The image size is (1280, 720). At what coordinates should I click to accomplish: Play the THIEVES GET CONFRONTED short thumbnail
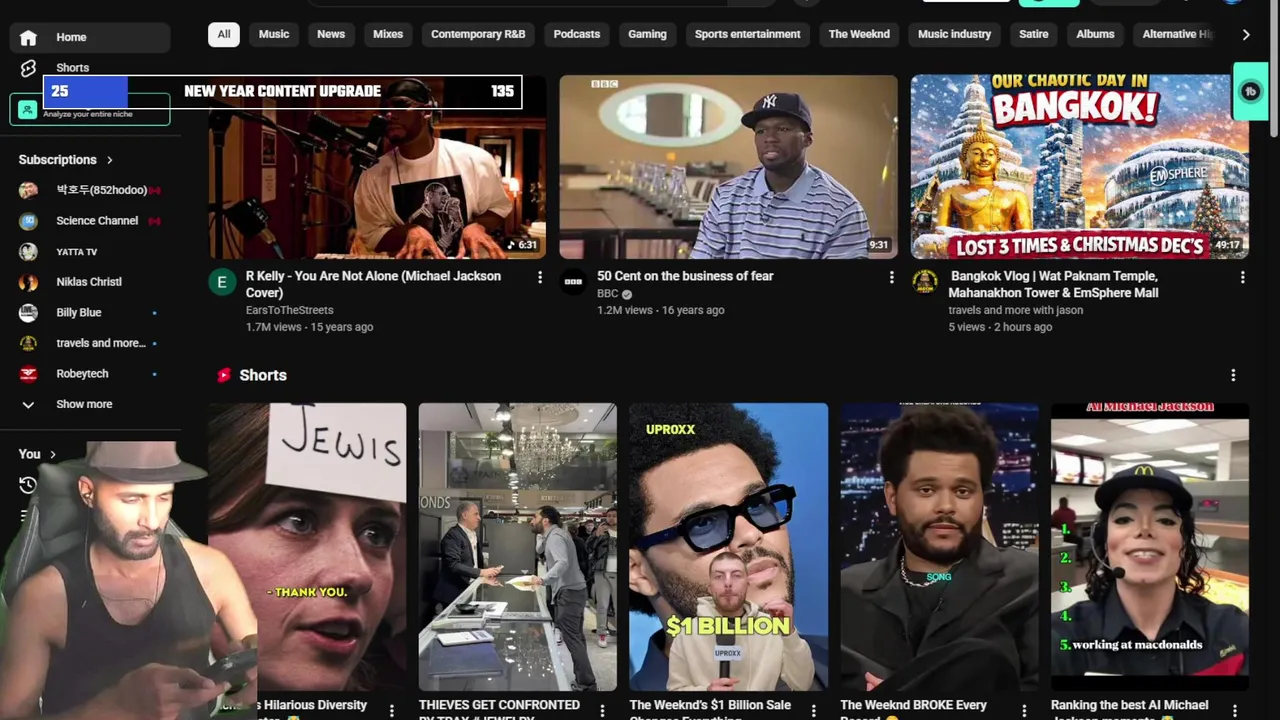(x=518, y=546)
